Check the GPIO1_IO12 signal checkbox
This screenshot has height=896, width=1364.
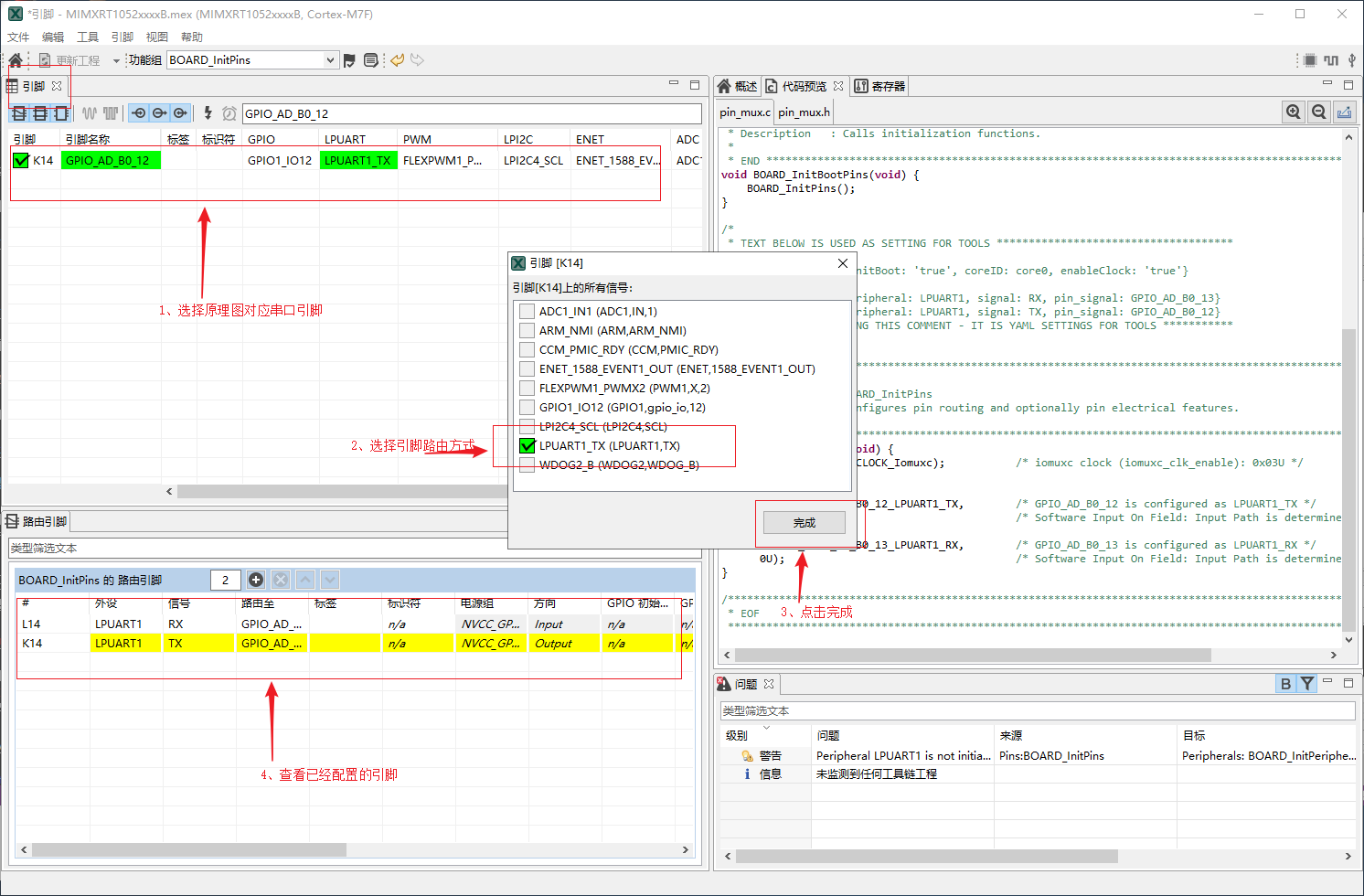pos(527,408)
